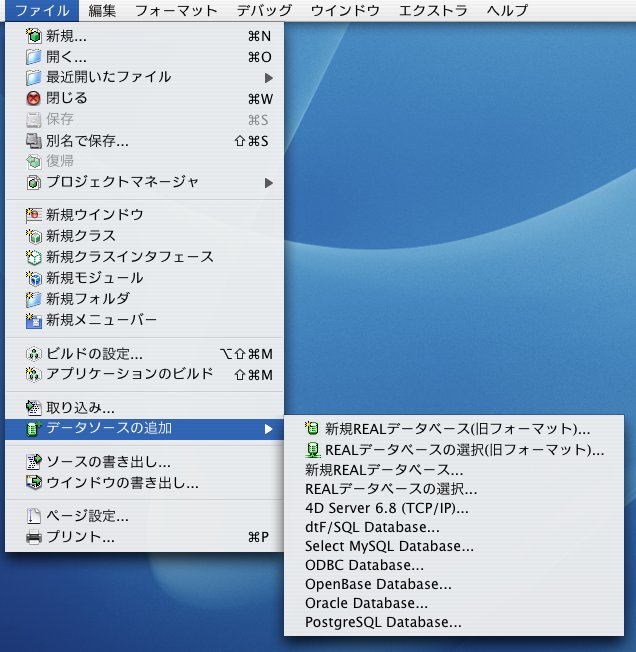Screen dimensions: 636x652
Task: Click the ⌘W shortcut beside 閉じる
Action: click(x=261, y=99)
